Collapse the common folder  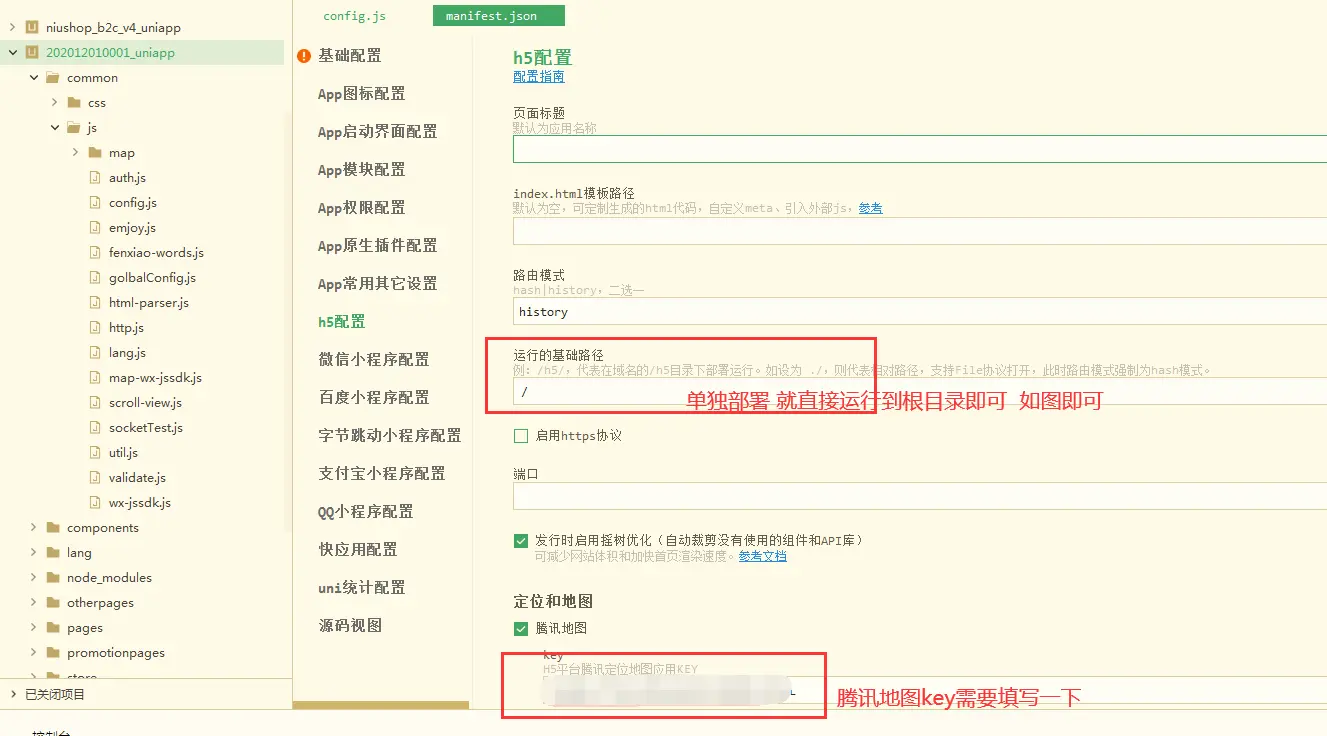pyautogui.click(x=34, y=78)
